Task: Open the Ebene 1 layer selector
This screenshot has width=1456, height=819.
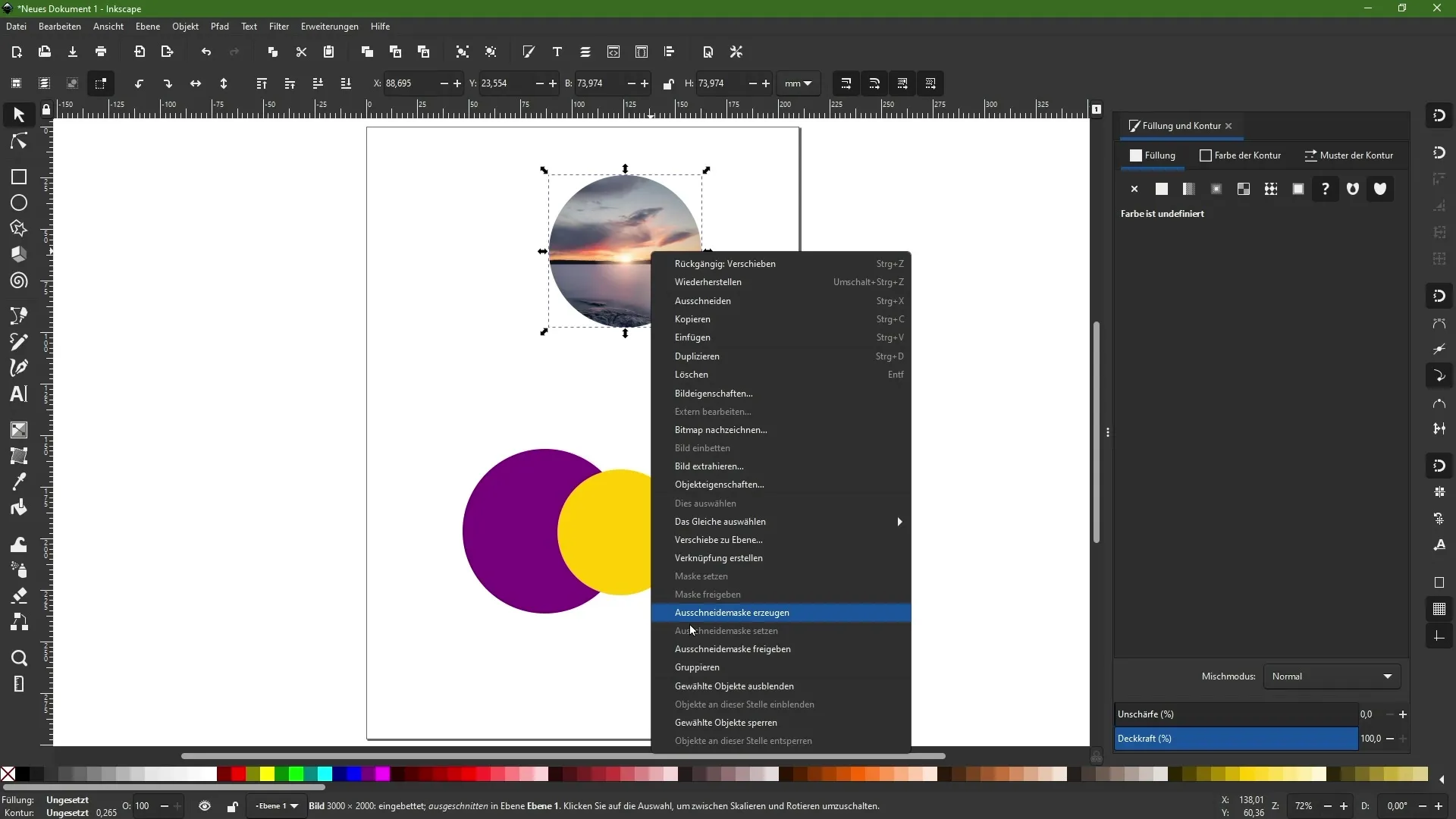Action: [x=276, y=806]
